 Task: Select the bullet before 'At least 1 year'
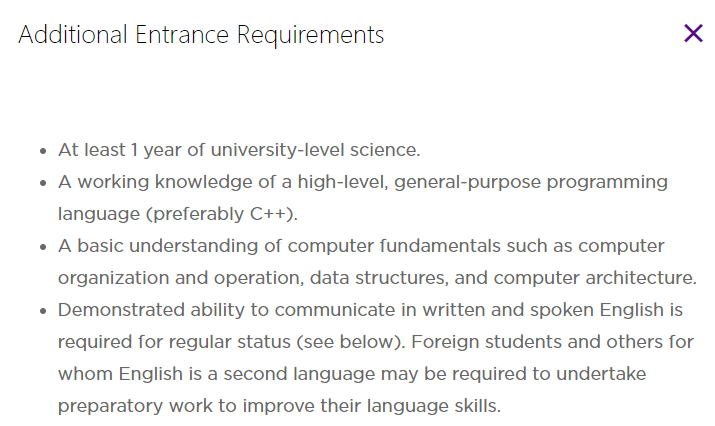click(x=43, y=151)
